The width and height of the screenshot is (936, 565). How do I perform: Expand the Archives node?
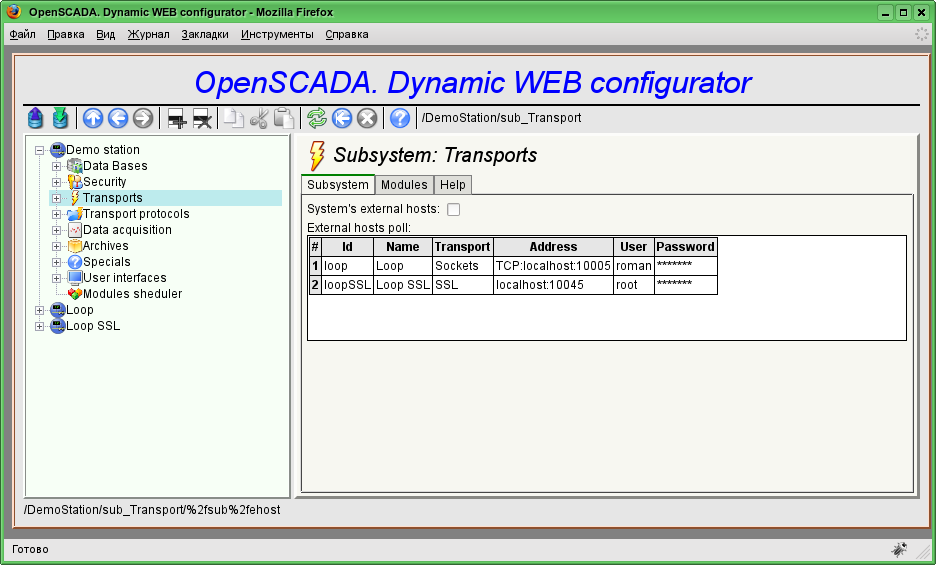(56, 246)
